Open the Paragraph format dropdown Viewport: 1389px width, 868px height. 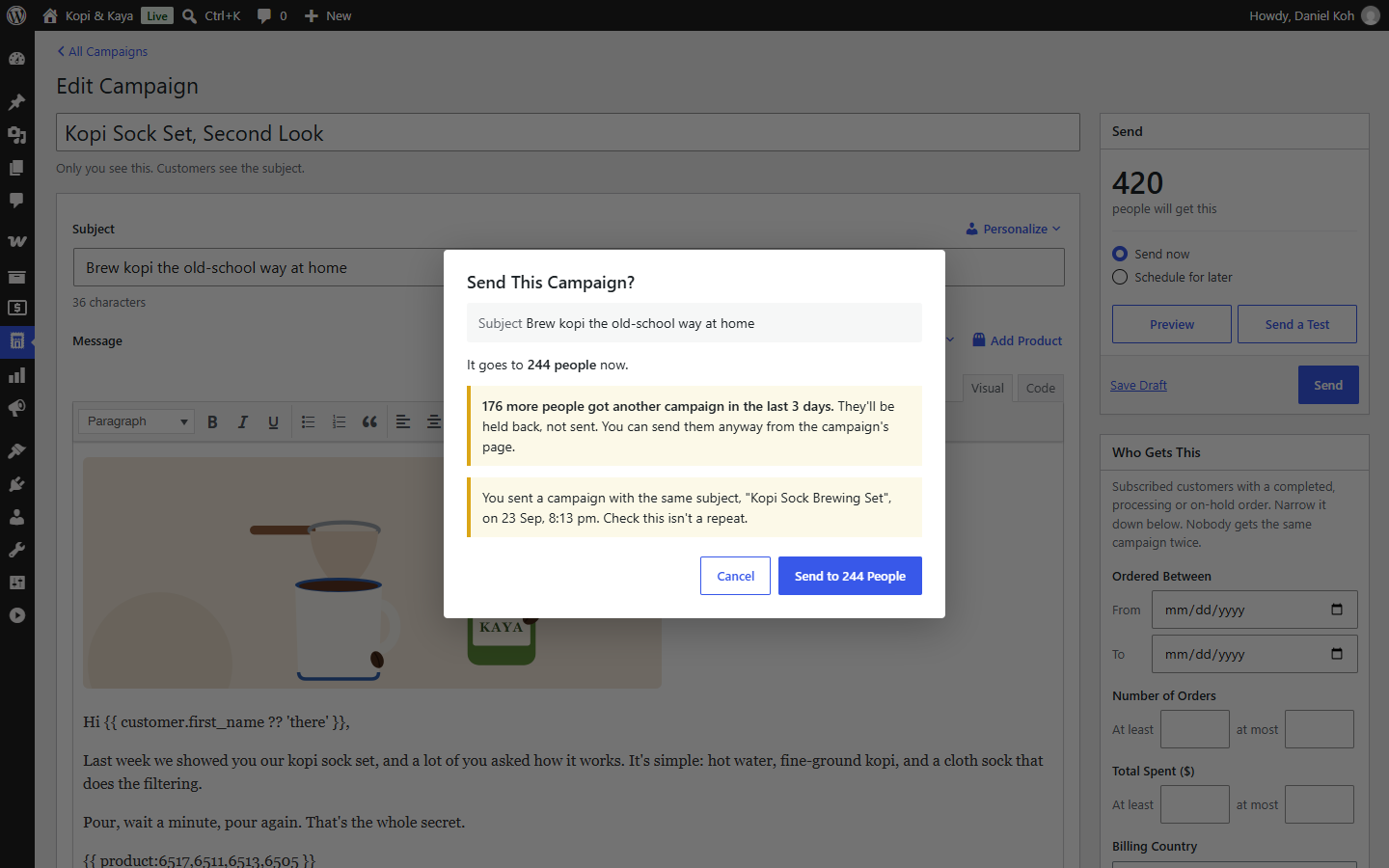click(136, 421)
